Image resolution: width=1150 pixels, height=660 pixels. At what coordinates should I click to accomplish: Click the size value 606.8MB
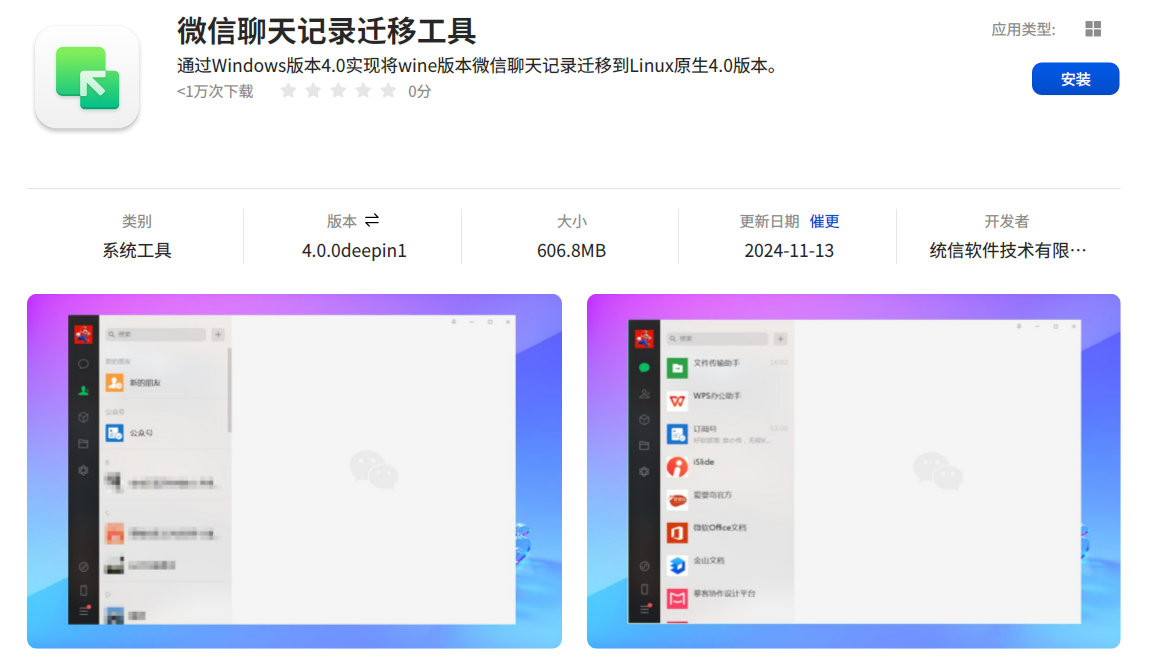pos(571,251)
